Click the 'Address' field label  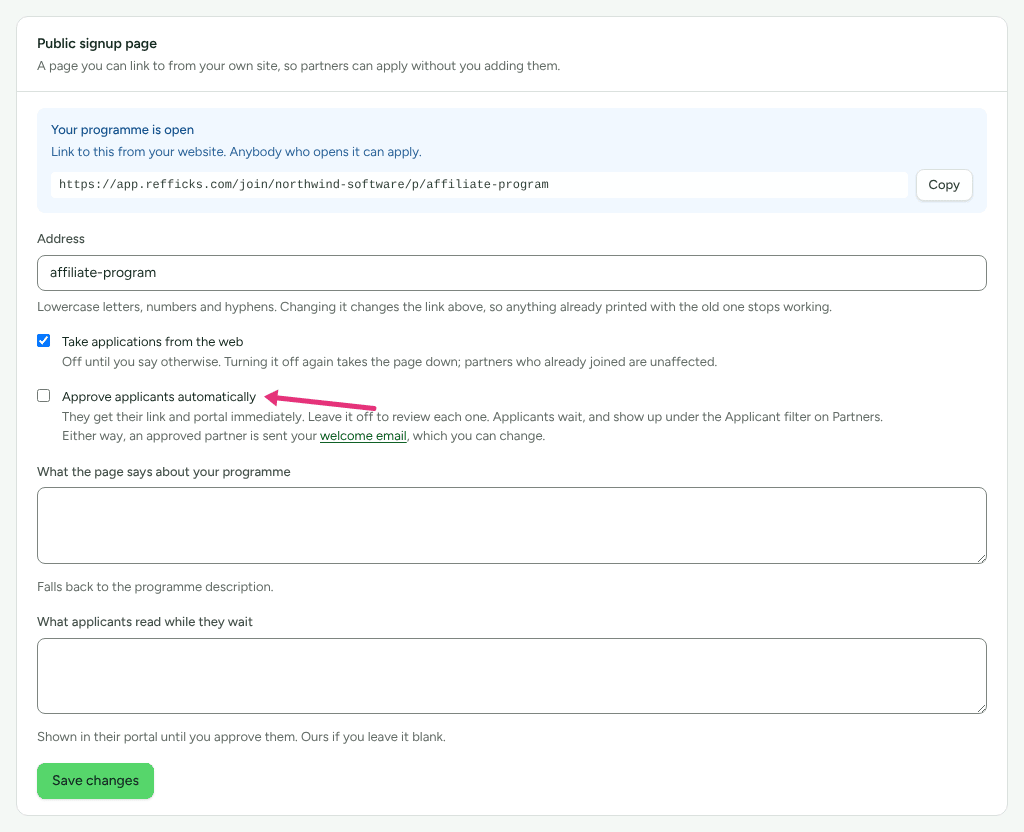click(x=61, y=239)
